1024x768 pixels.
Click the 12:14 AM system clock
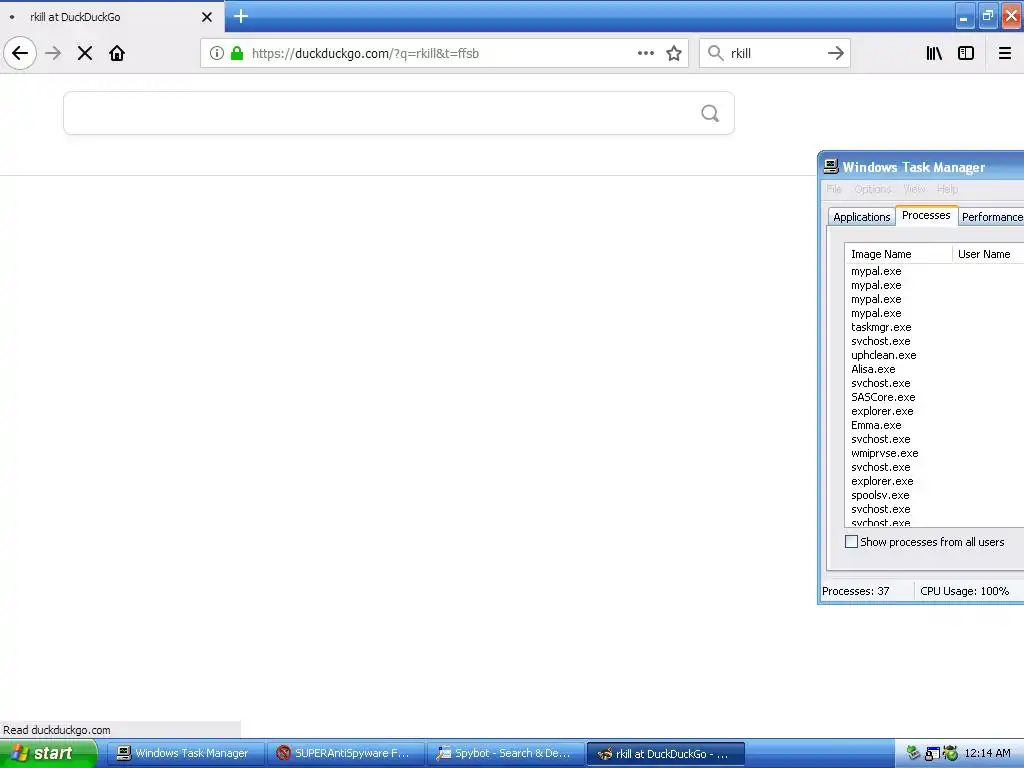(x=987, y=753)
